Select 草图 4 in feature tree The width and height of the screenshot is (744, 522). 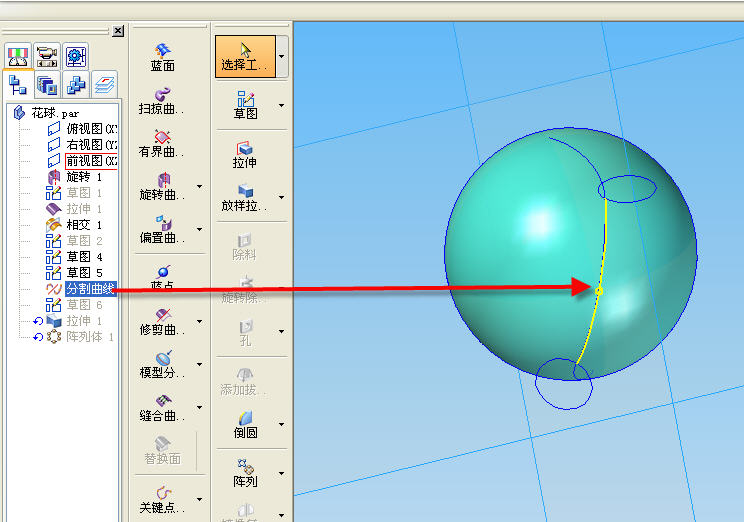(x=74, y=257)
